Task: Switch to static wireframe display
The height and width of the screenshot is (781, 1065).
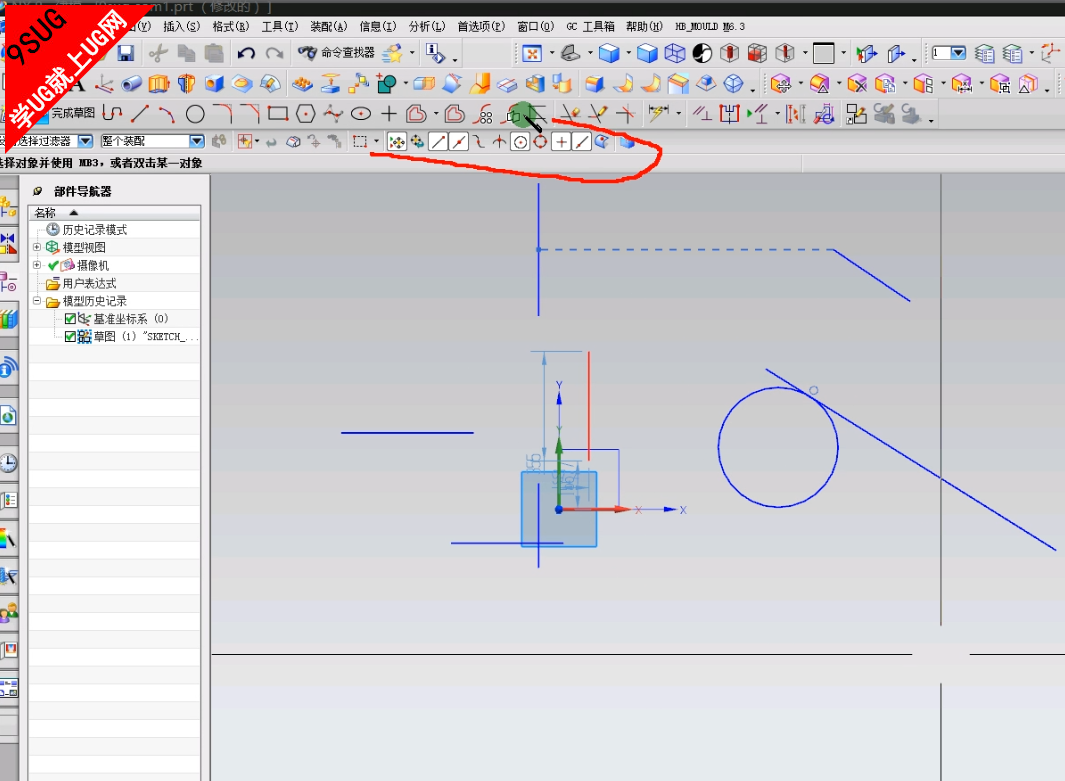Action: 674,53
